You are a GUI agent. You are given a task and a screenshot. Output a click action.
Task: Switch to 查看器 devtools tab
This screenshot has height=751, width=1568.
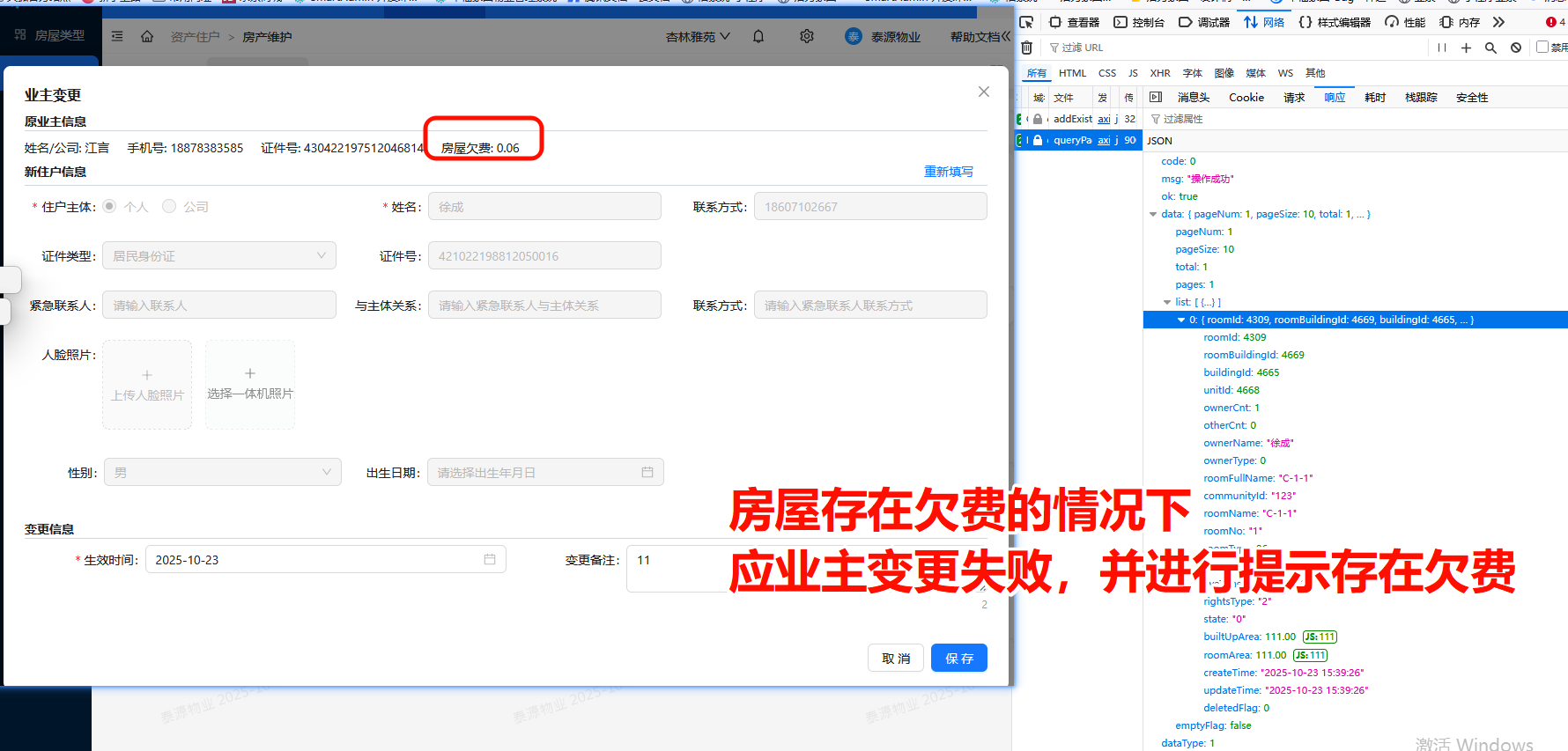tap(1074, 22)
